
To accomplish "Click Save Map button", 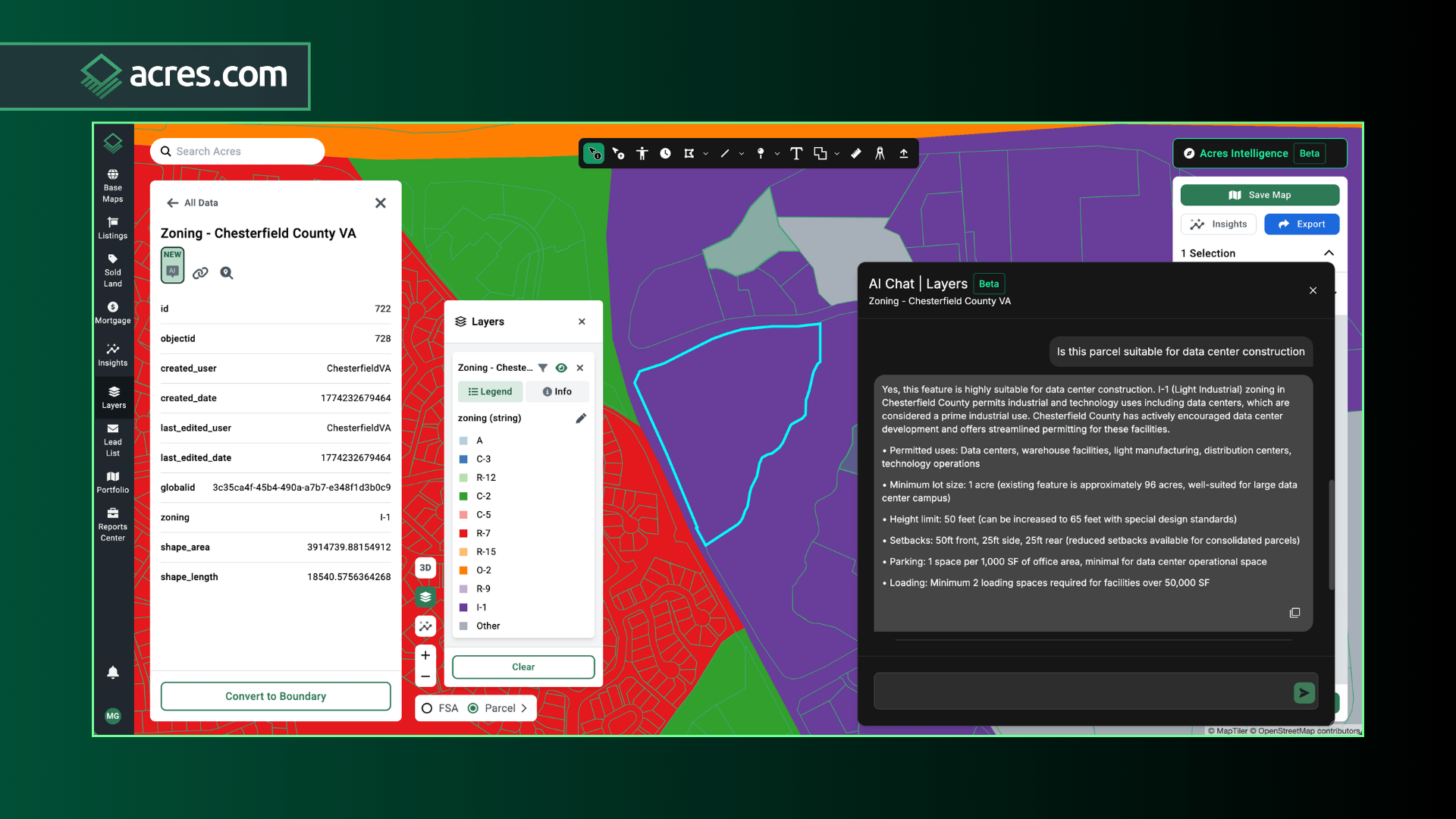I will [x=1260, y=195].
